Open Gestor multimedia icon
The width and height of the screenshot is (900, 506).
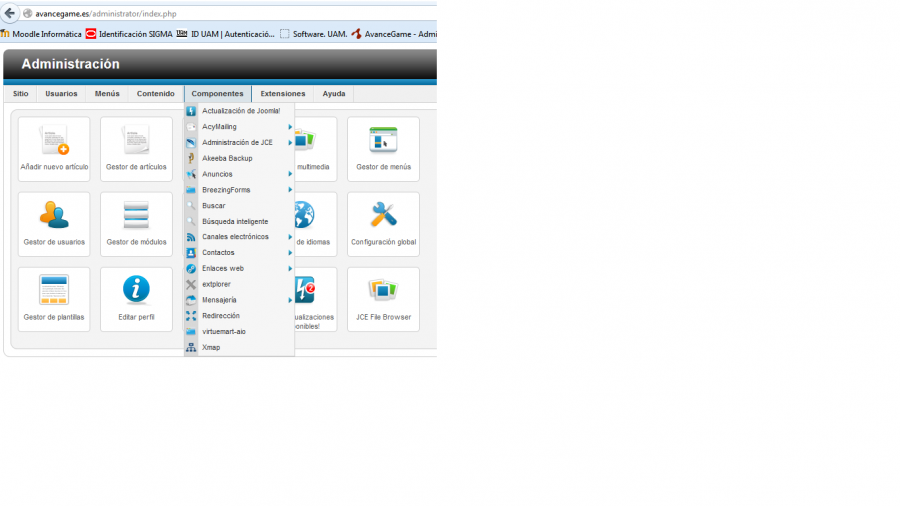pyautogui.click(x=305, y=141)
